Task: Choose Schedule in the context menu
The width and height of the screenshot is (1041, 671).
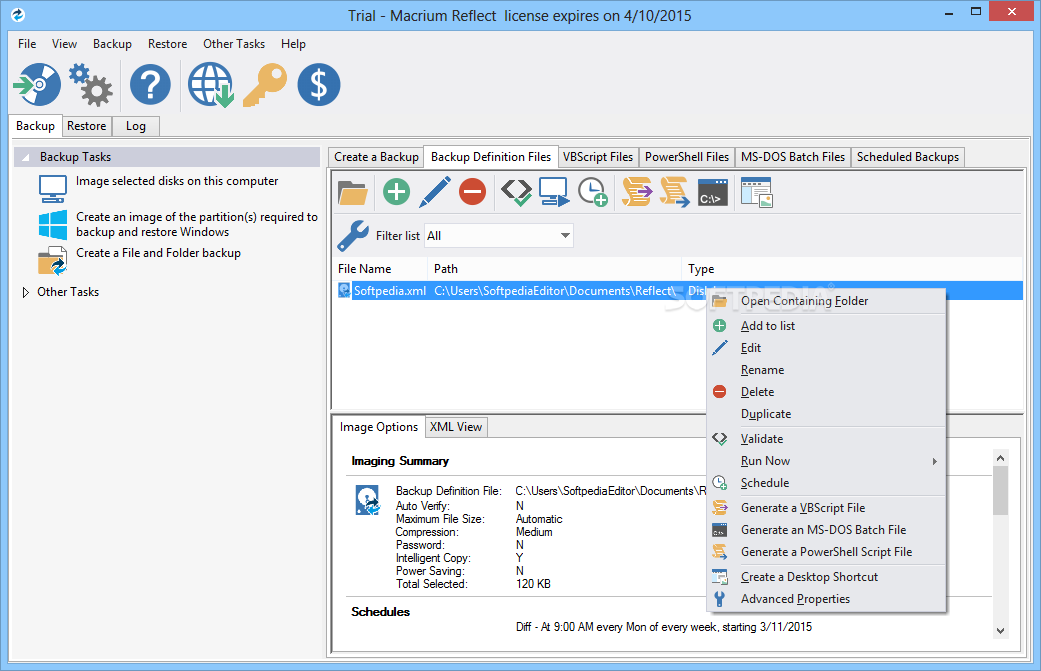Action: tap(826, 483)
